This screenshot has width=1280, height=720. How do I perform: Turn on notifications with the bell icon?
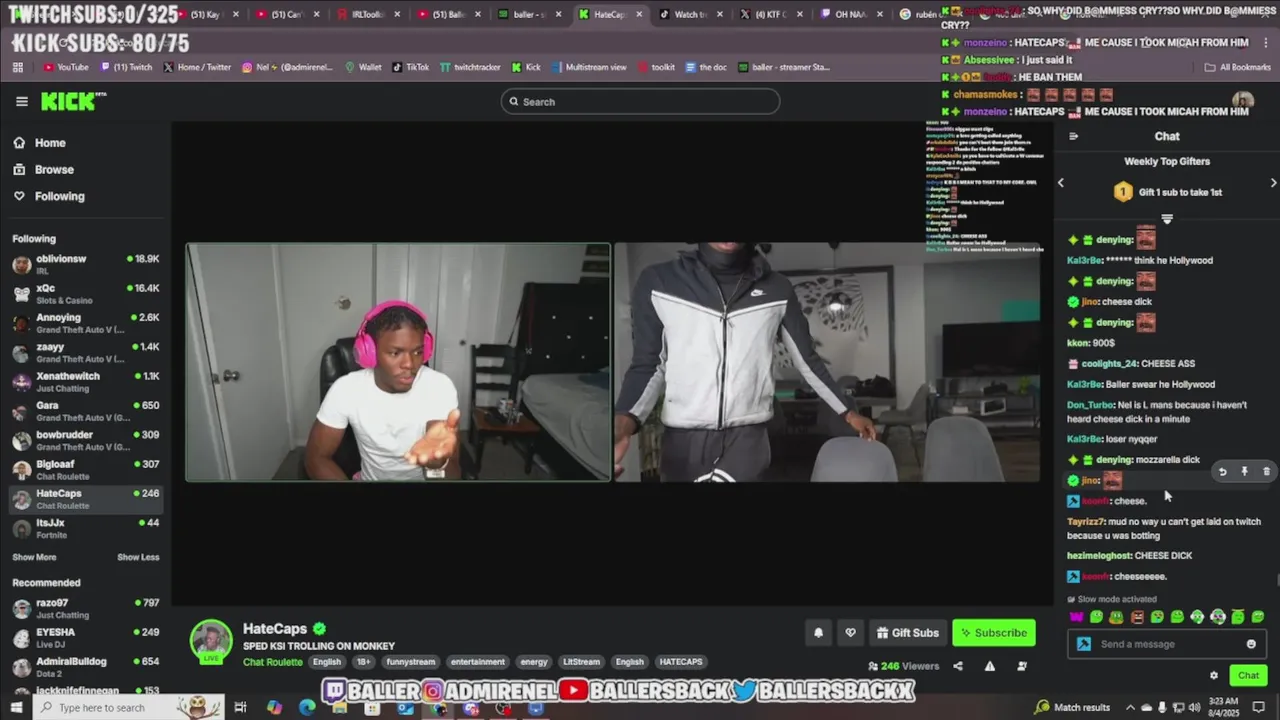(818, 632)
